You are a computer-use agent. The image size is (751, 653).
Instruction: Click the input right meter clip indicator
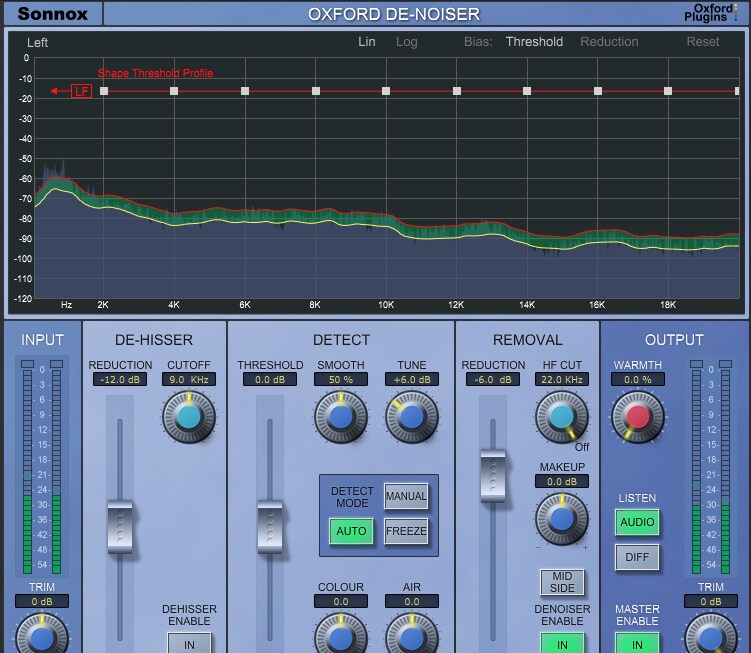(57, 364)
